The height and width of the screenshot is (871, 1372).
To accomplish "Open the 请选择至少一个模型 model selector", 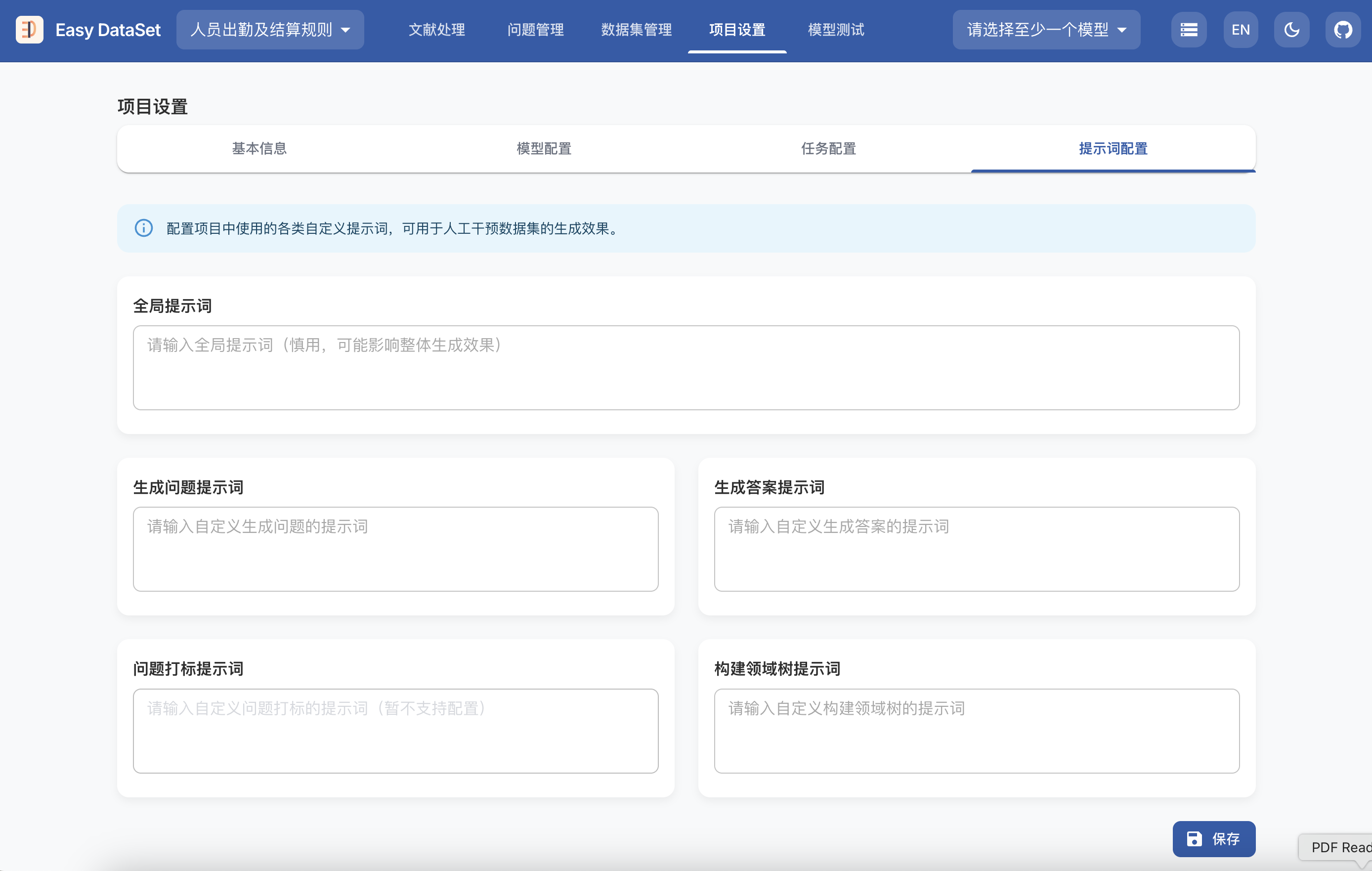I will point(1046,30).
